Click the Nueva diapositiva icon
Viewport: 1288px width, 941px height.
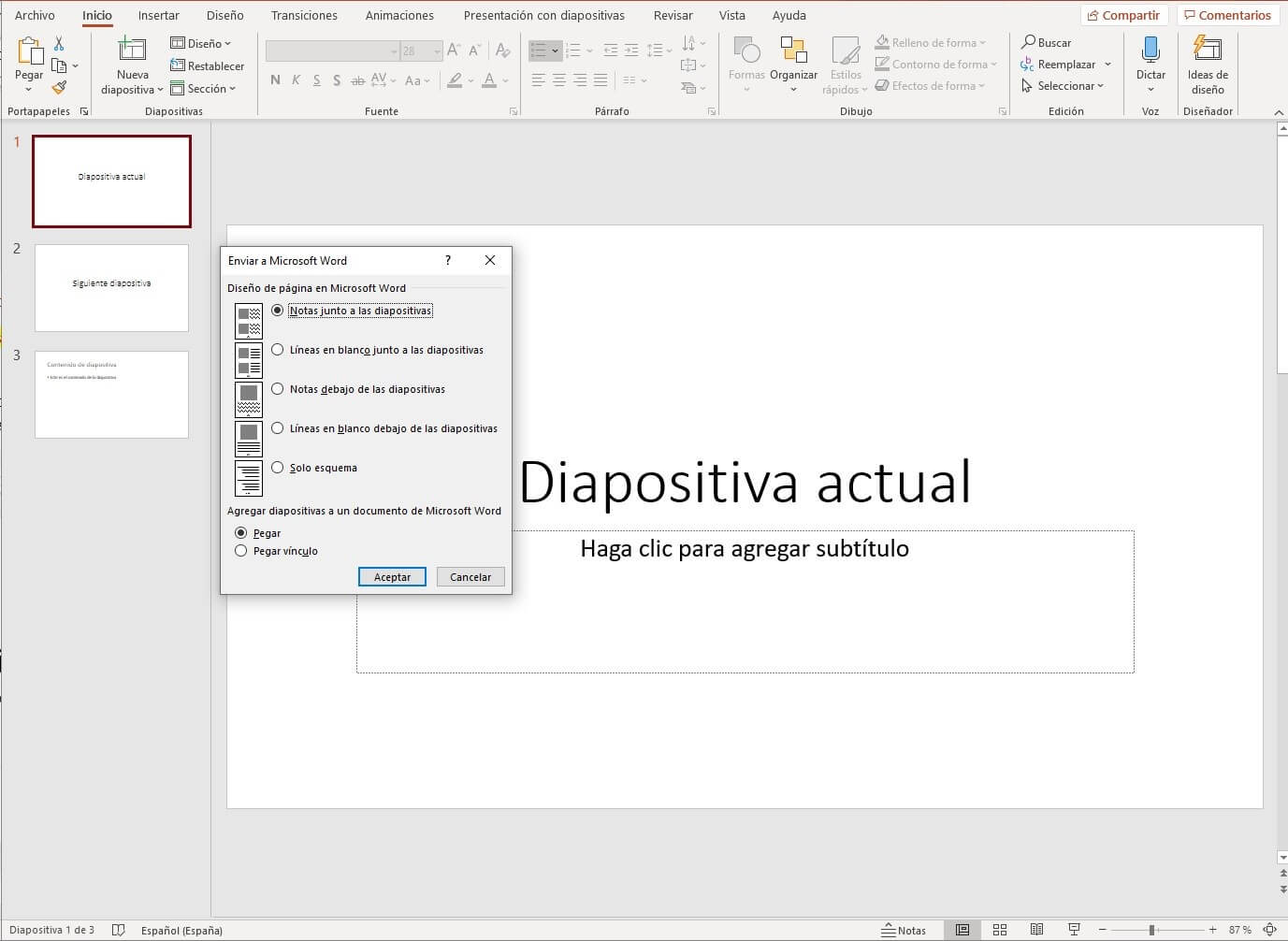[132, 51]
